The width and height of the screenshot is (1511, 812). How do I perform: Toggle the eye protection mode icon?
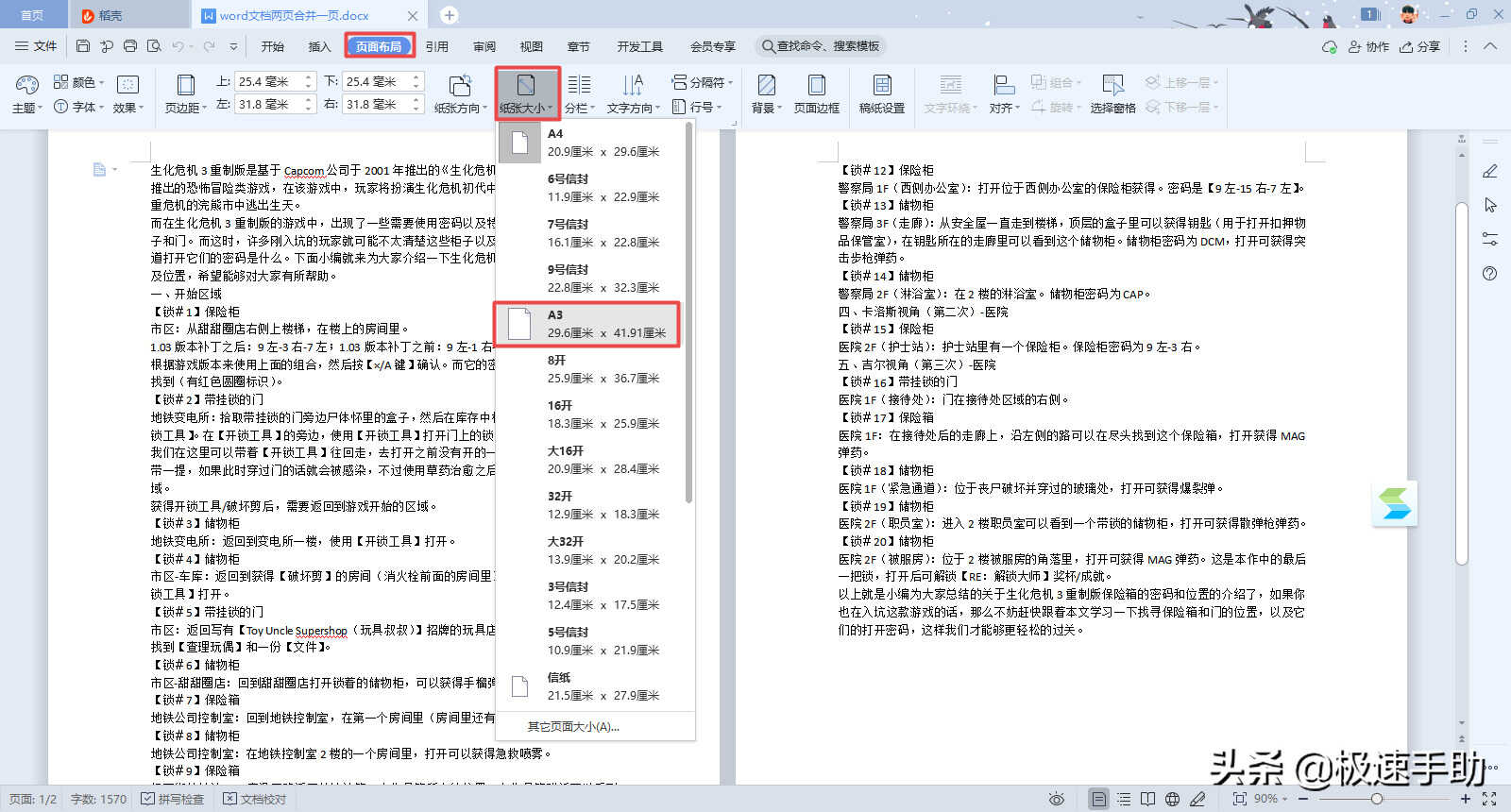[1057, 799]
